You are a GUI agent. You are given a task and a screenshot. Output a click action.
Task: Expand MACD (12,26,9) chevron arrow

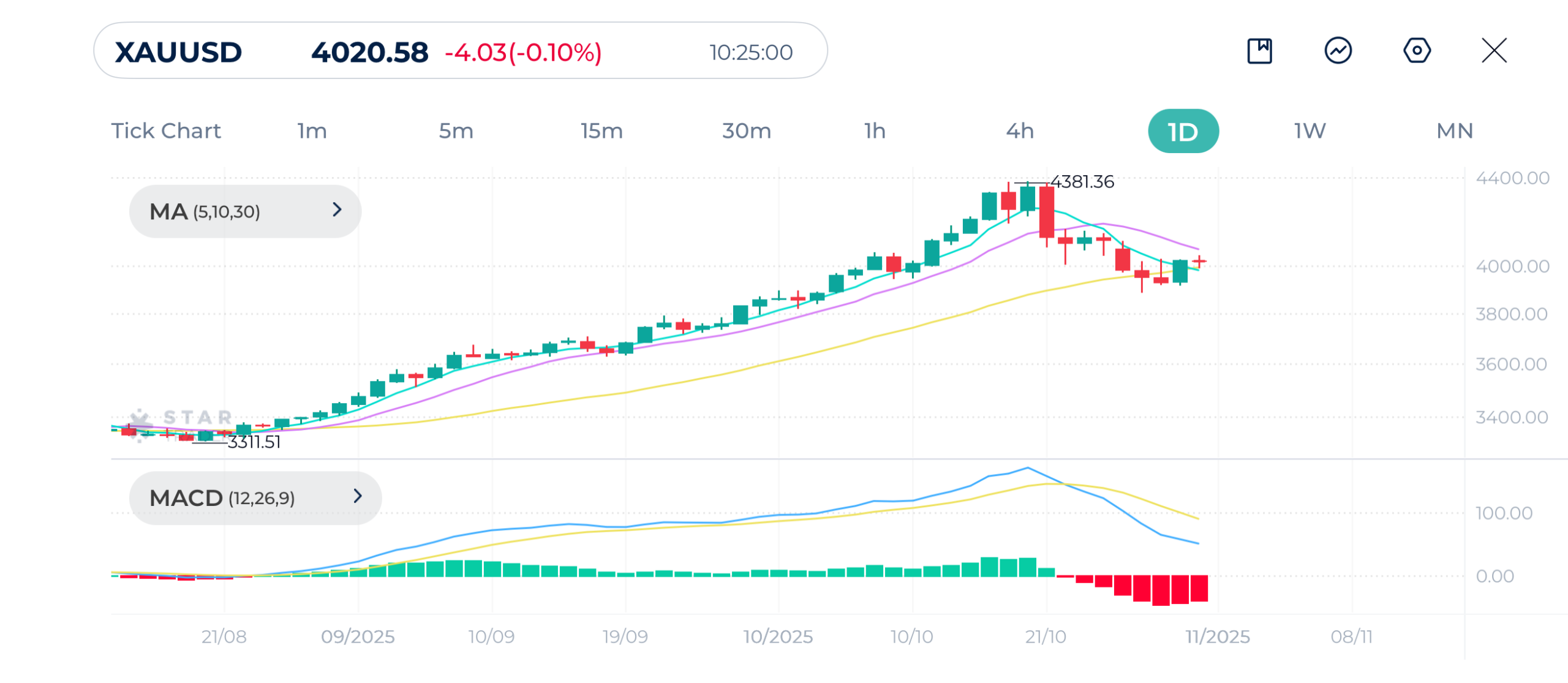pyautogui.click(x=358, y=496)
